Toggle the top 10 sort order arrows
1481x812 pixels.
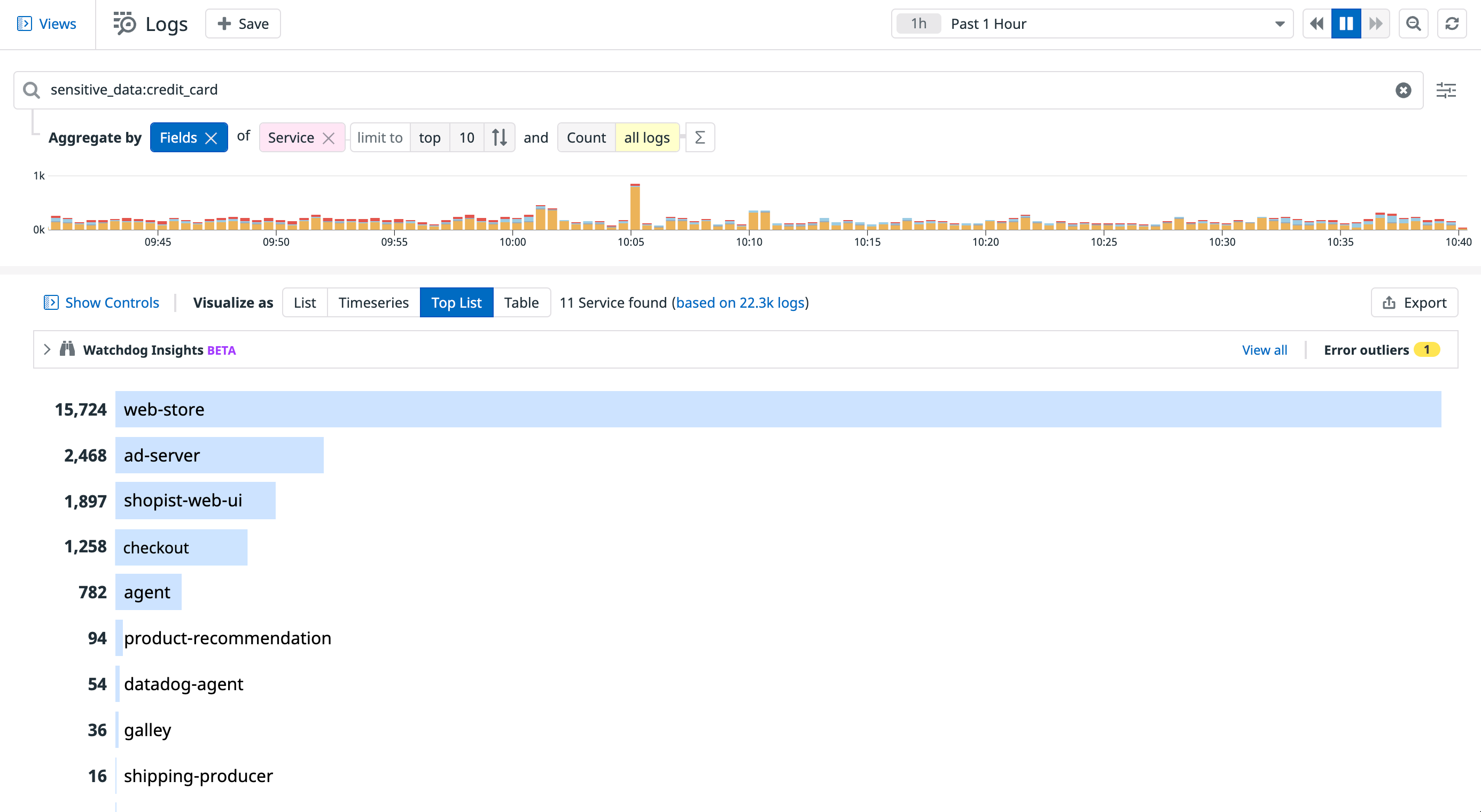click(498, 137)
